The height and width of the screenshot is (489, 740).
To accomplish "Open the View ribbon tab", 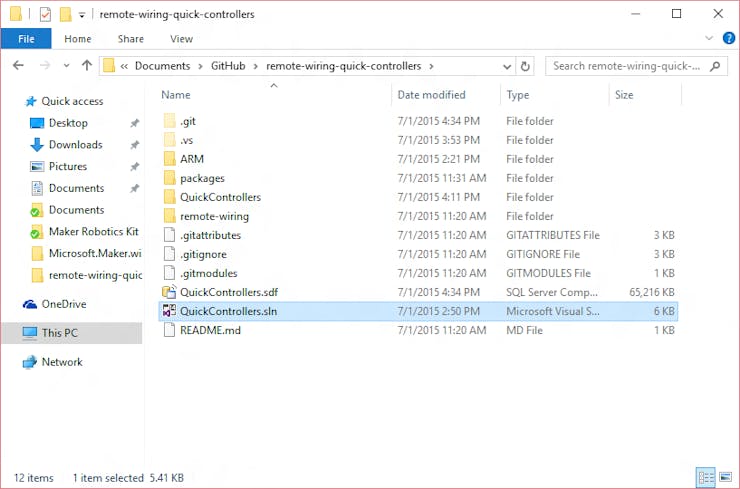I will coord(181,39).
